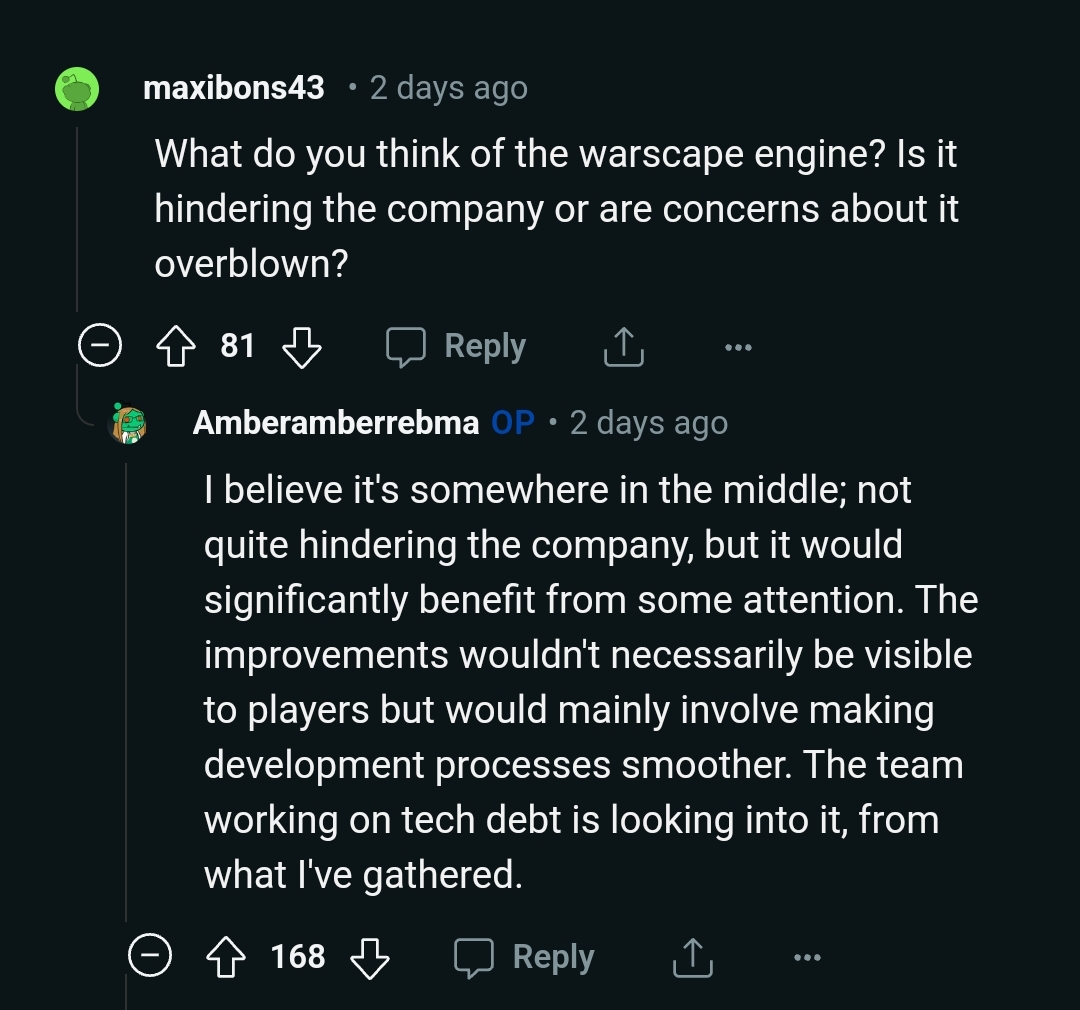The height and width of the screenshot is (1010, 1080).
Task: Upvote Amberamberrebma's reply
Action: click(226, 957)
